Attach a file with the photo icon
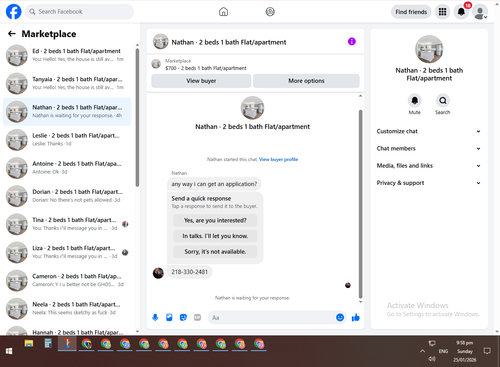 click(169, 317)
